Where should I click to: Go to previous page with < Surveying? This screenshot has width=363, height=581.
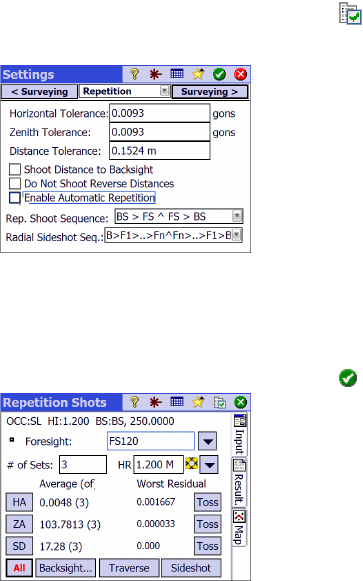pyautogui.click(x=39, y=92)
